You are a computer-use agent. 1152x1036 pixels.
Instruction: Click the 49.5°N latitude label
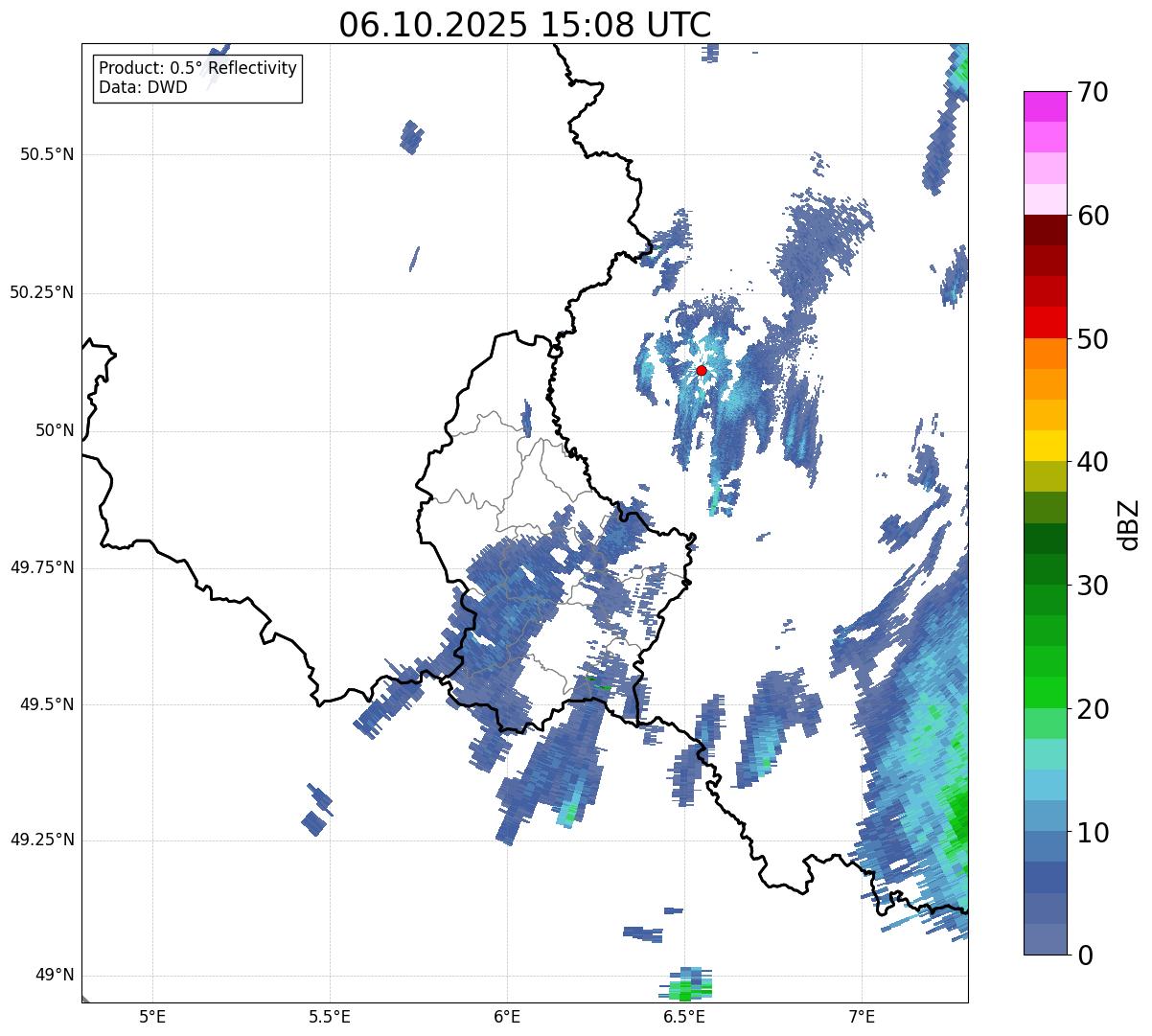click(47, 704)
